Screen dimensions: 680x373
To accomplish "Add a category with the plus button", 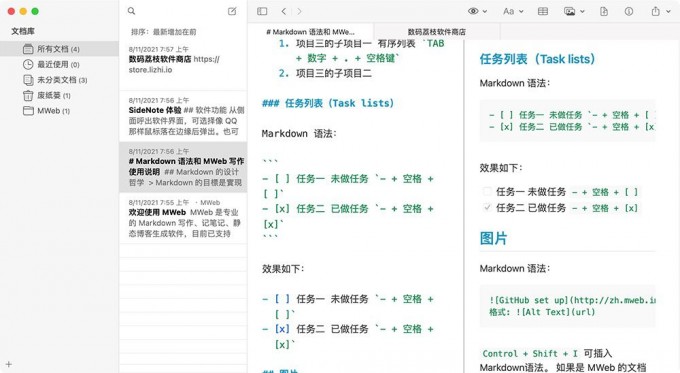I will (9, 365).
